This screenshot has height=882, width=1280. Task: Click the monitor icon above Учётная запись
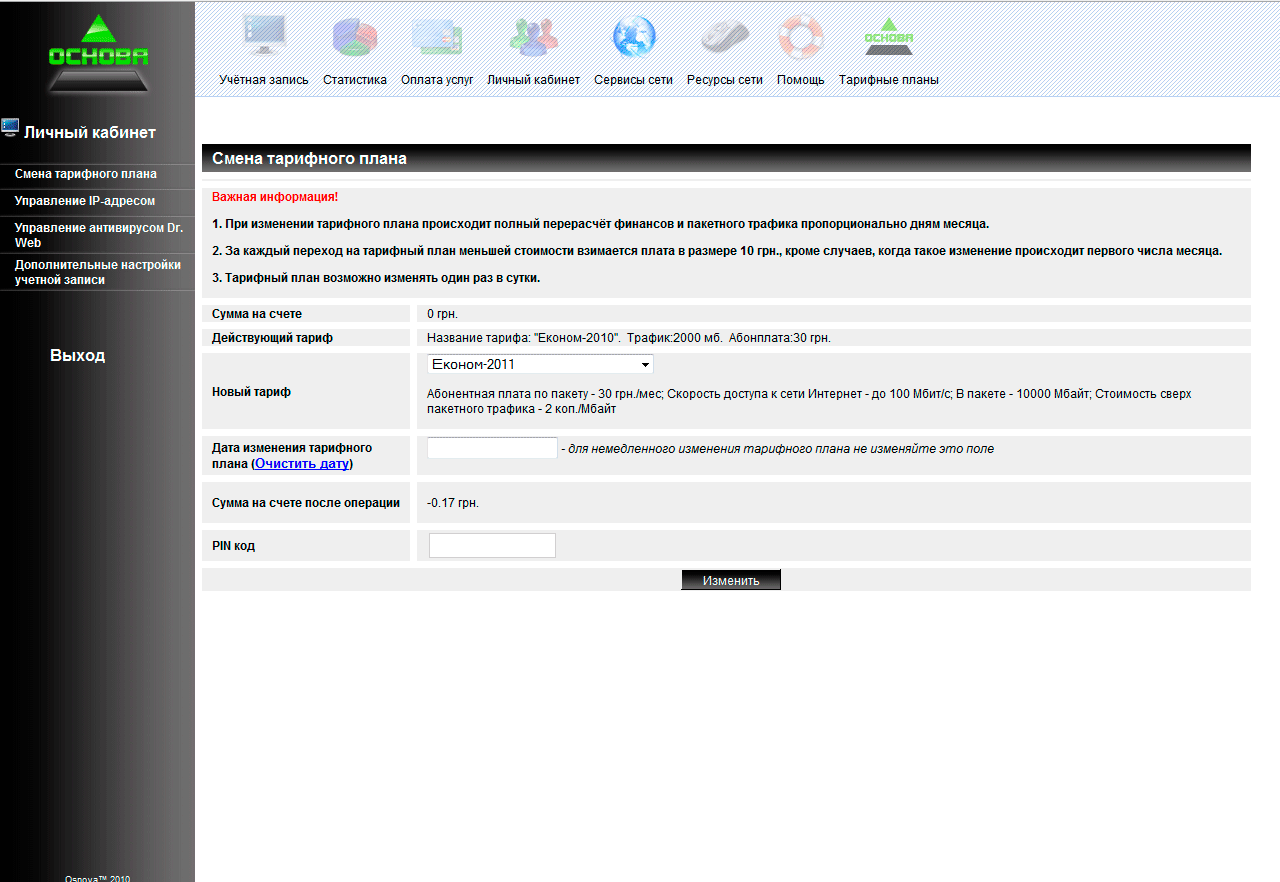click(x=264, y=38)
